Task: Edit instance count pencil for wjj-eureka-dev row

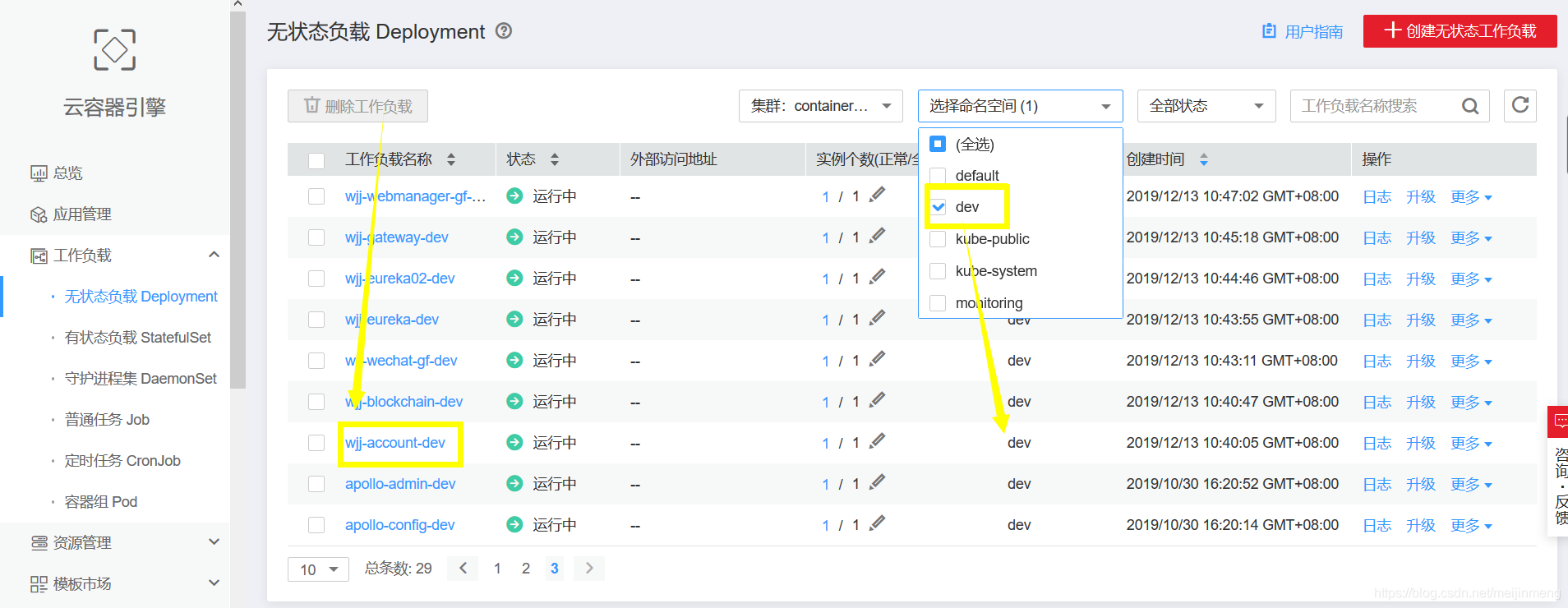Action: 877,318
